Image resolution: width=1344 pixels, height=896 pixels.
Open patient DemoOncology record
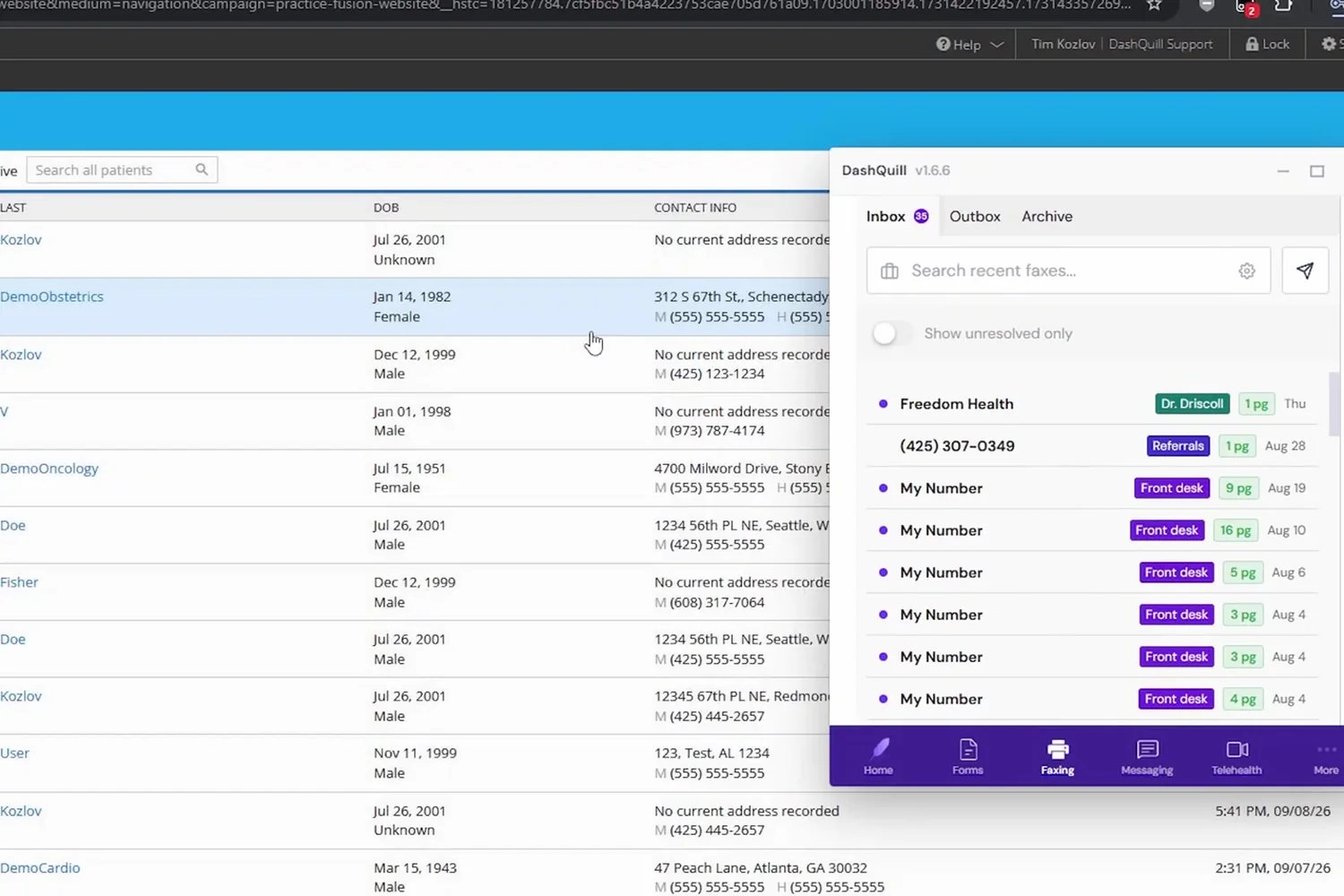click(49, 469)
